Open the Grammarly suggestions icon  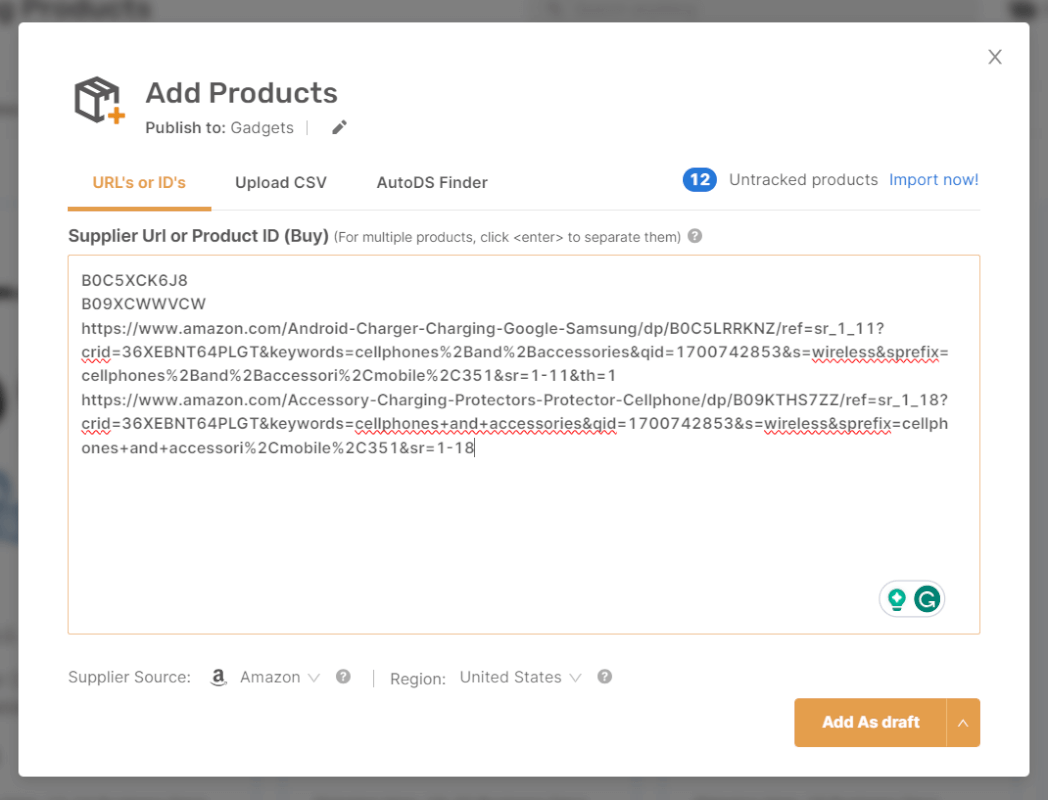[x=925, y=598]
